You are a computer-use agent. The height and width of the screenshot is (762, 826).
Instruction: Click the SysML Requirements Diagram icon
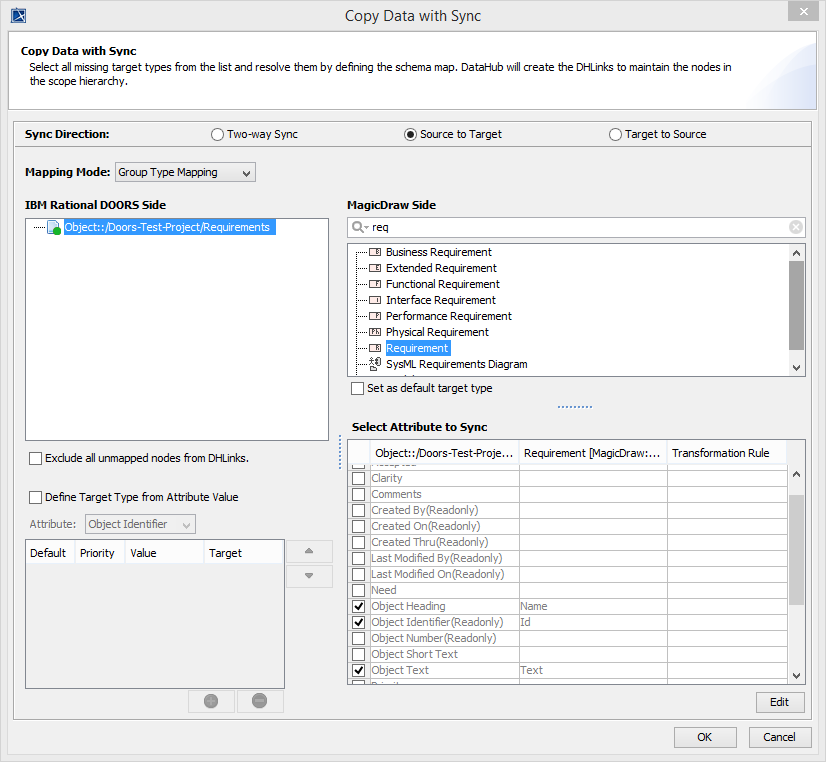tap(375, 365)
